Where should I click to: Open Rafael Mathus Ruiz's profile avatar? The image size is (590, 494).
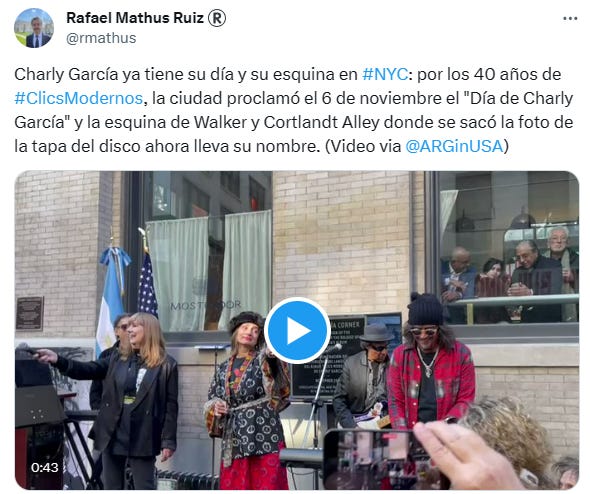pos(34,28)
